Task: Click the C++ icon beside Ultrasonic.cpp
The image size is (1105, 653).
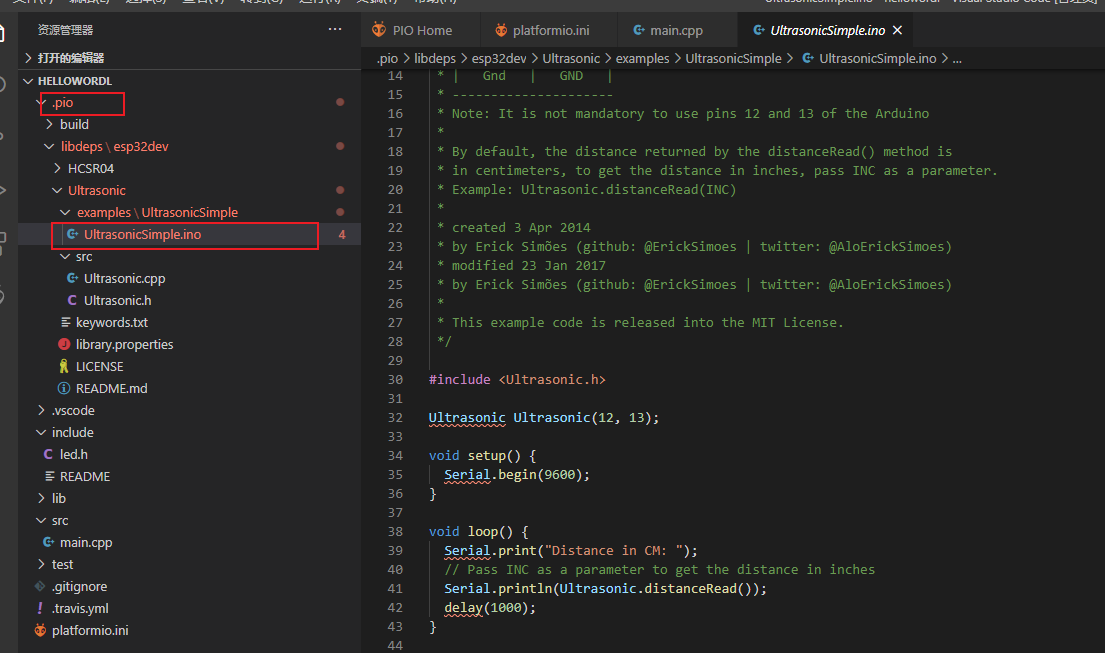Action: [72, 278]
